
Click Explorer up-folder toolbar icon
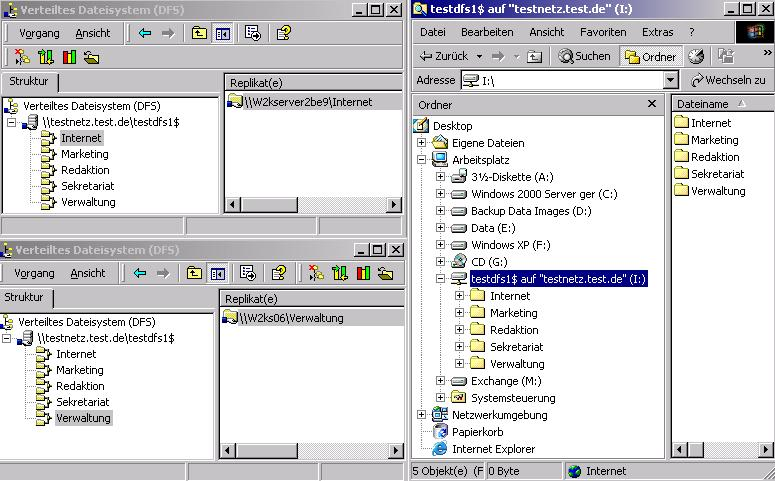coord(534,57)
